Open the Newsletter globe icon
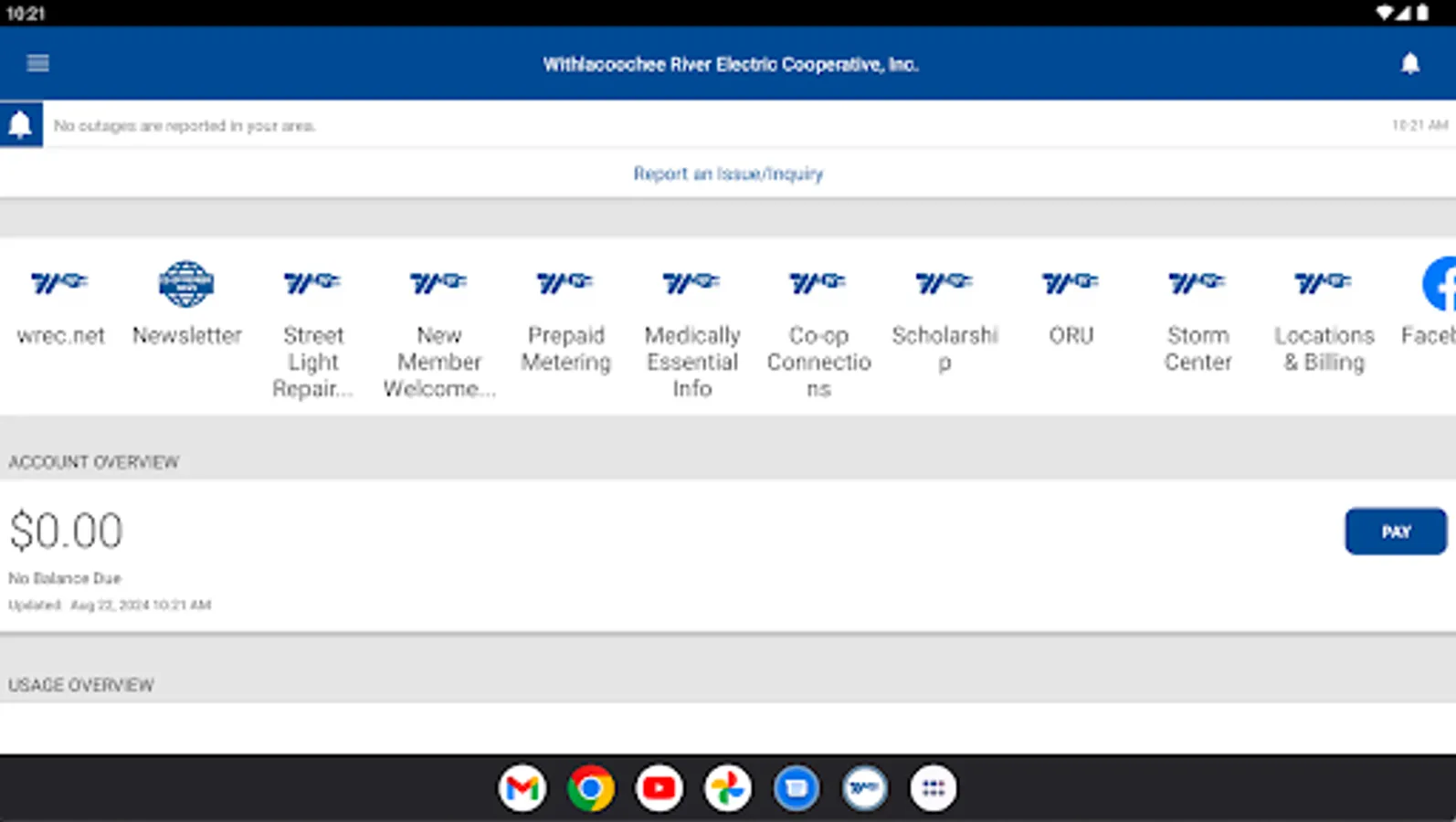This screenshot has width=1456, height=822. [186, 284]
